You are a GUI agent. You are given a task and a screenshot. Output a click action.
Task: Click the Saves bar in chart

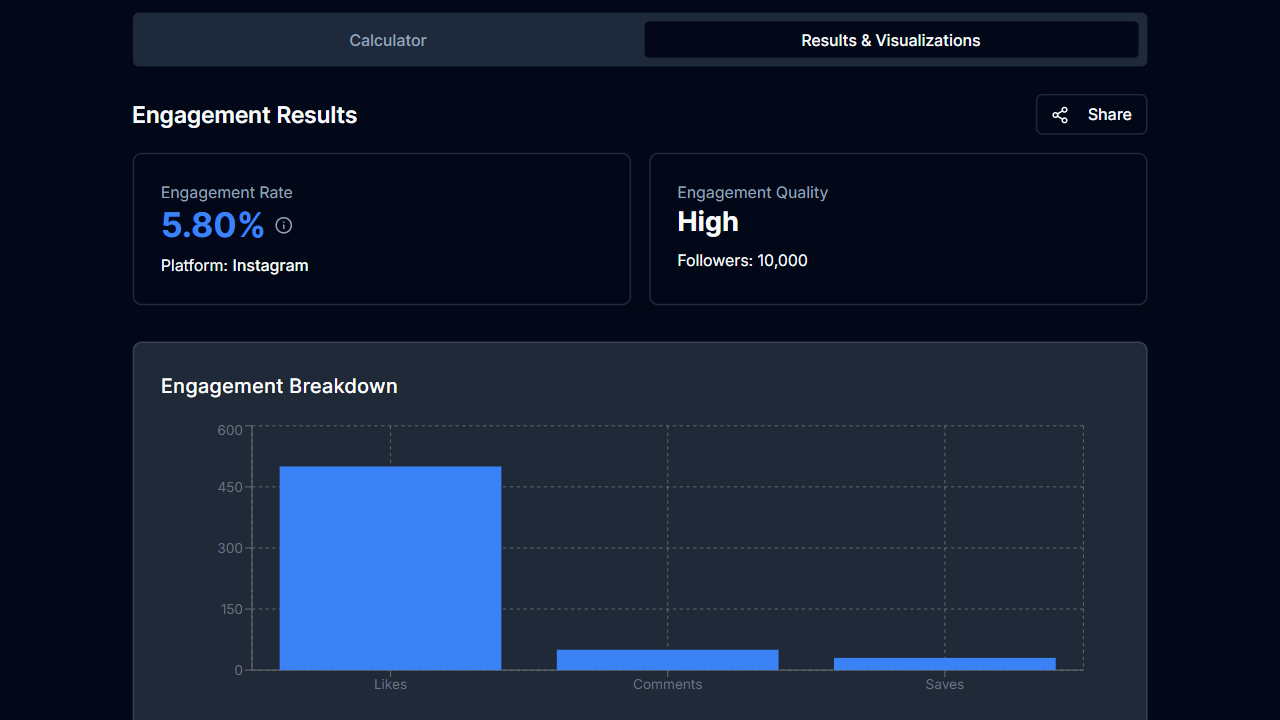(944, 664)
